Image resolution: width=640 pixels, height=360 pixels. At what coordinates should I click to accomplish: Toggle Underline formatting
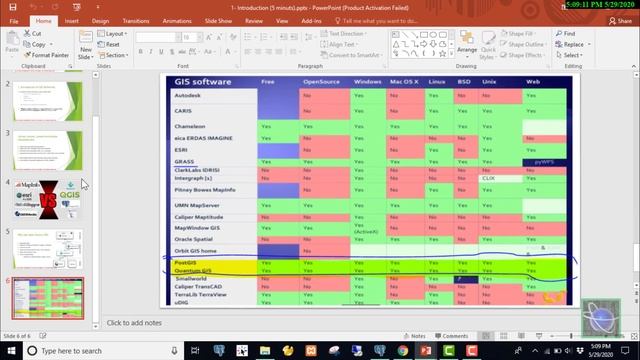pos(161,51)
